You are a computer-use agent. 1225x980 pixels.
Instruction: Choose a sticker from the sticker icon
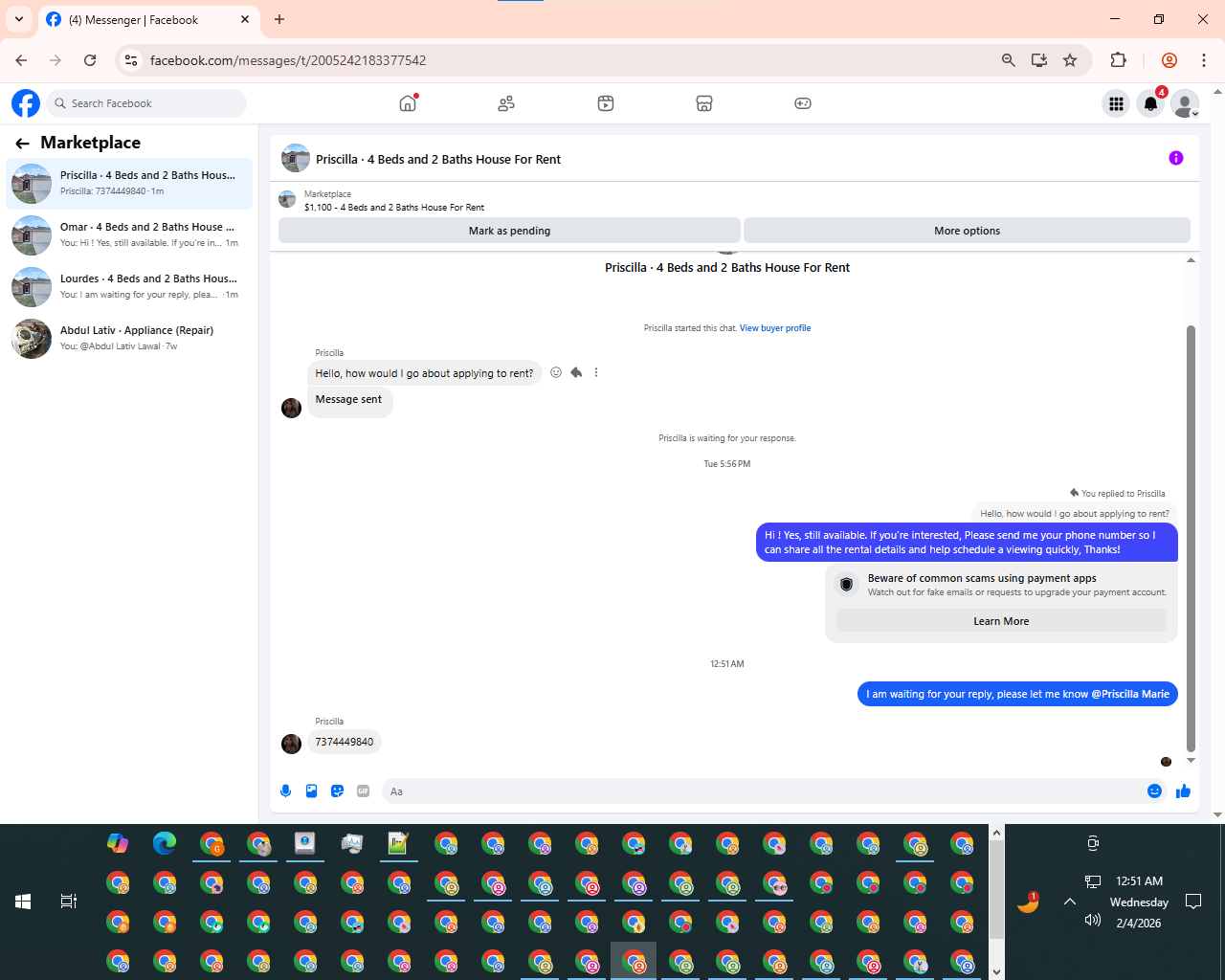click(337, 791)
